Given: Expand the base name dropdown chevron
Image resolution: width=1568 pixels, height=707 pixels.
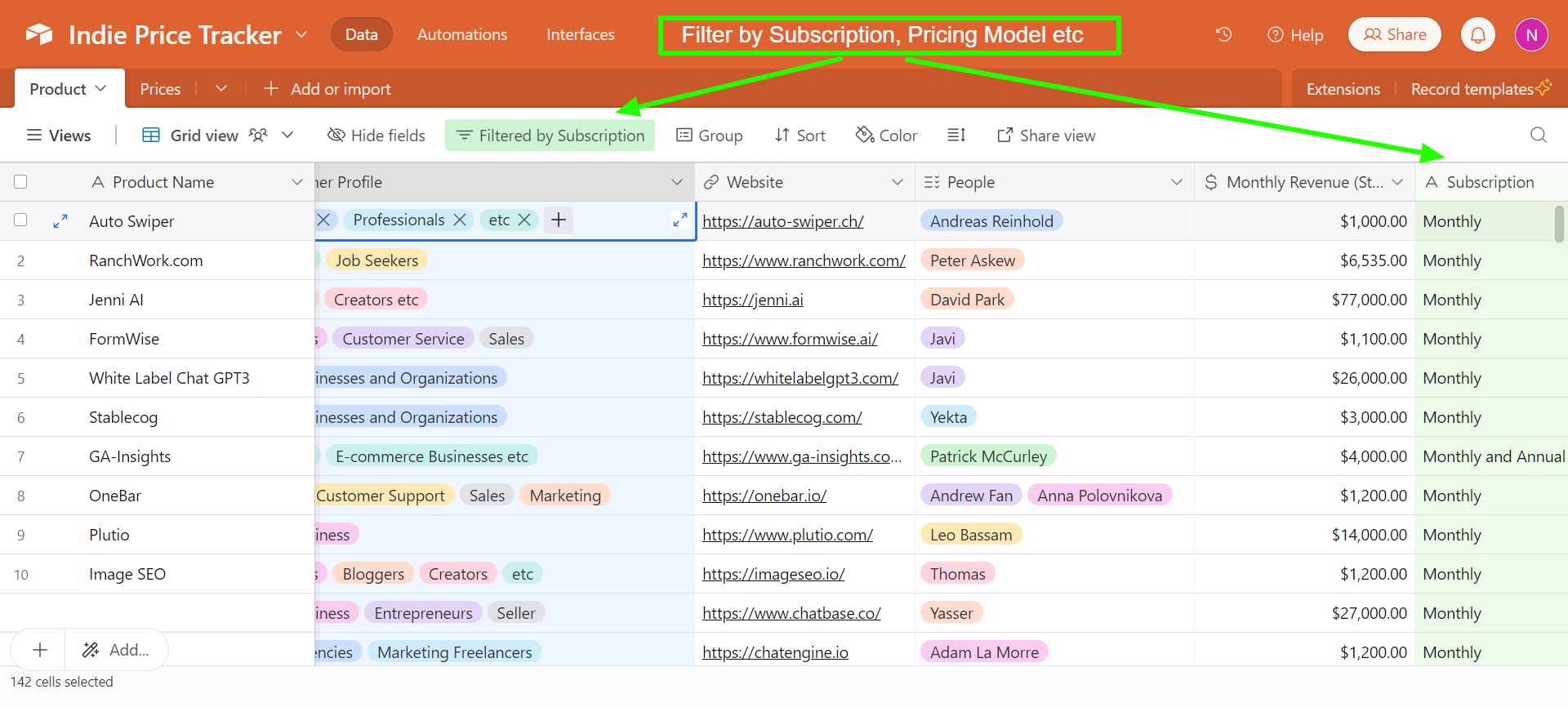Looking at the screenshot, I should coord(301,34).
